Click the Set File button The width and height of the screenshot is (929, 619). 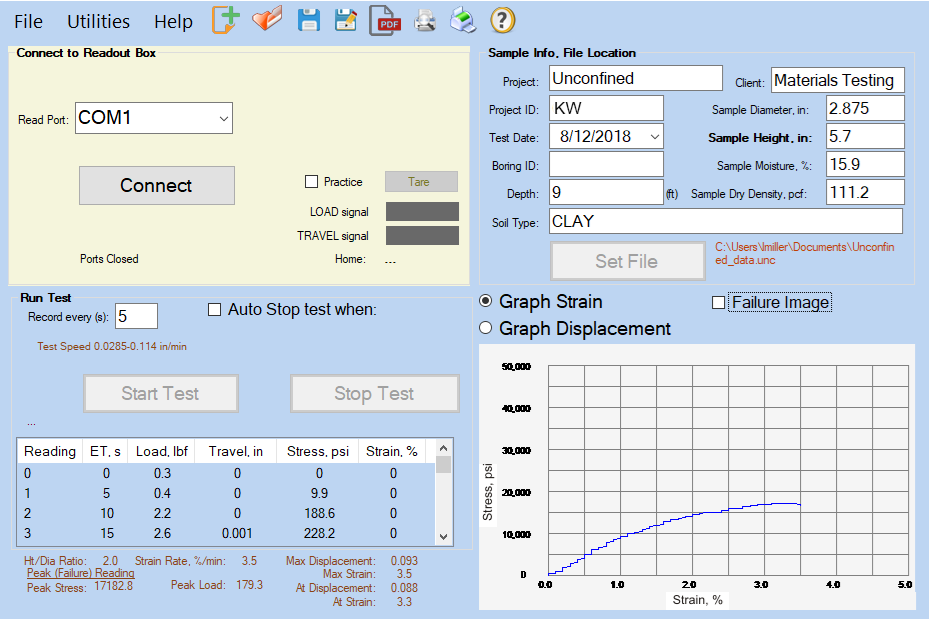click(627, 261)
